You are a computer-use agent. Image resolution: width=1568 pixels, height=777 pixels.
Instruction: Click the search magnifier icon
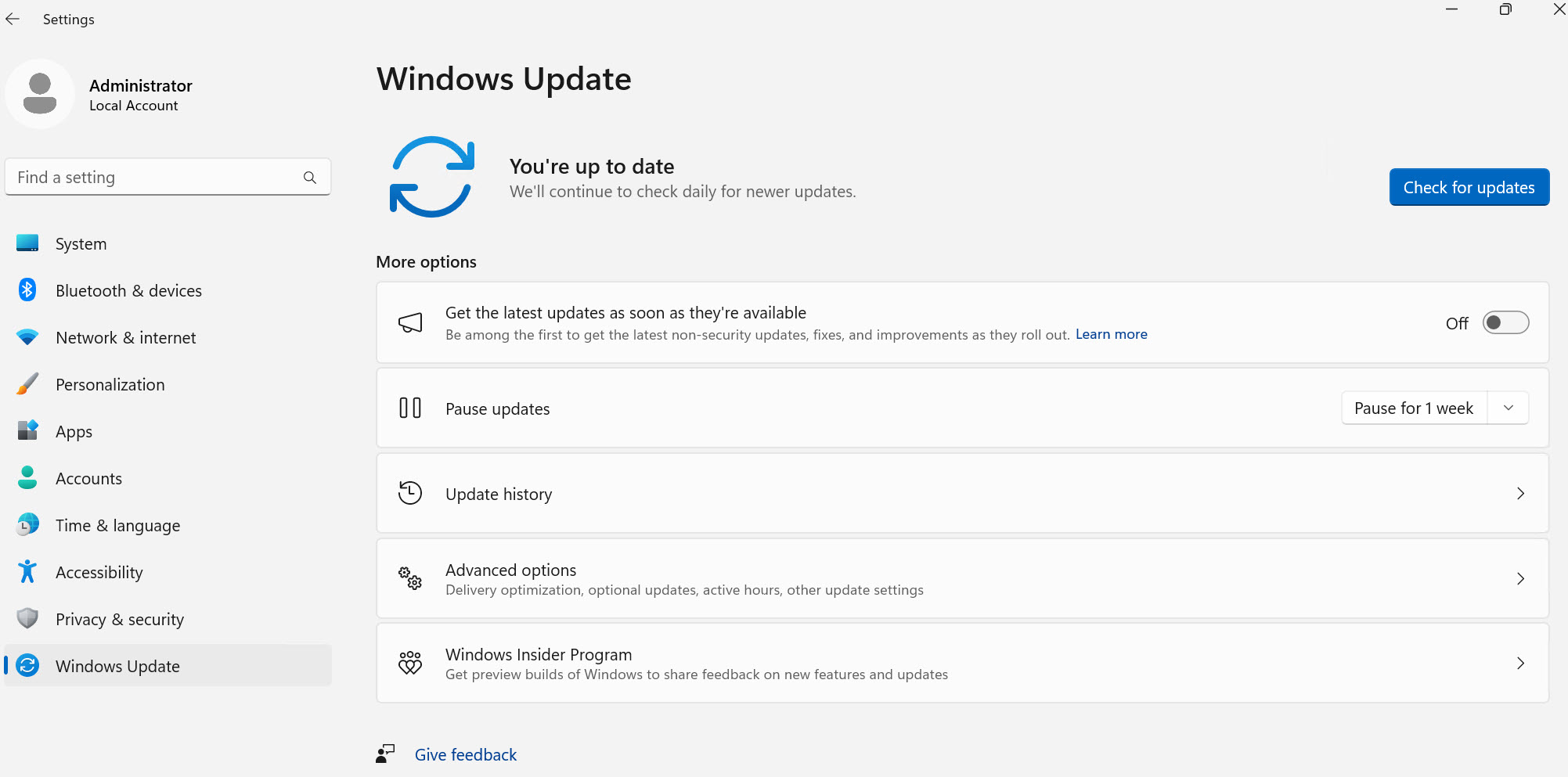pyautogui.click(x=310, y=178)
